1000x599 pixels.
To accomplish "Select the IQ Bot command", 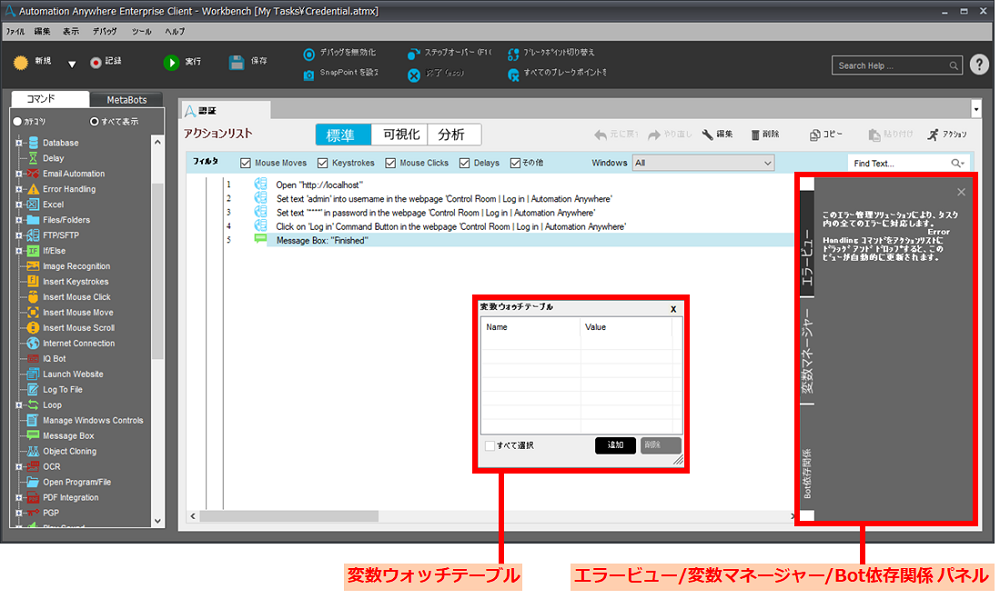I will [x=54, y=359].
